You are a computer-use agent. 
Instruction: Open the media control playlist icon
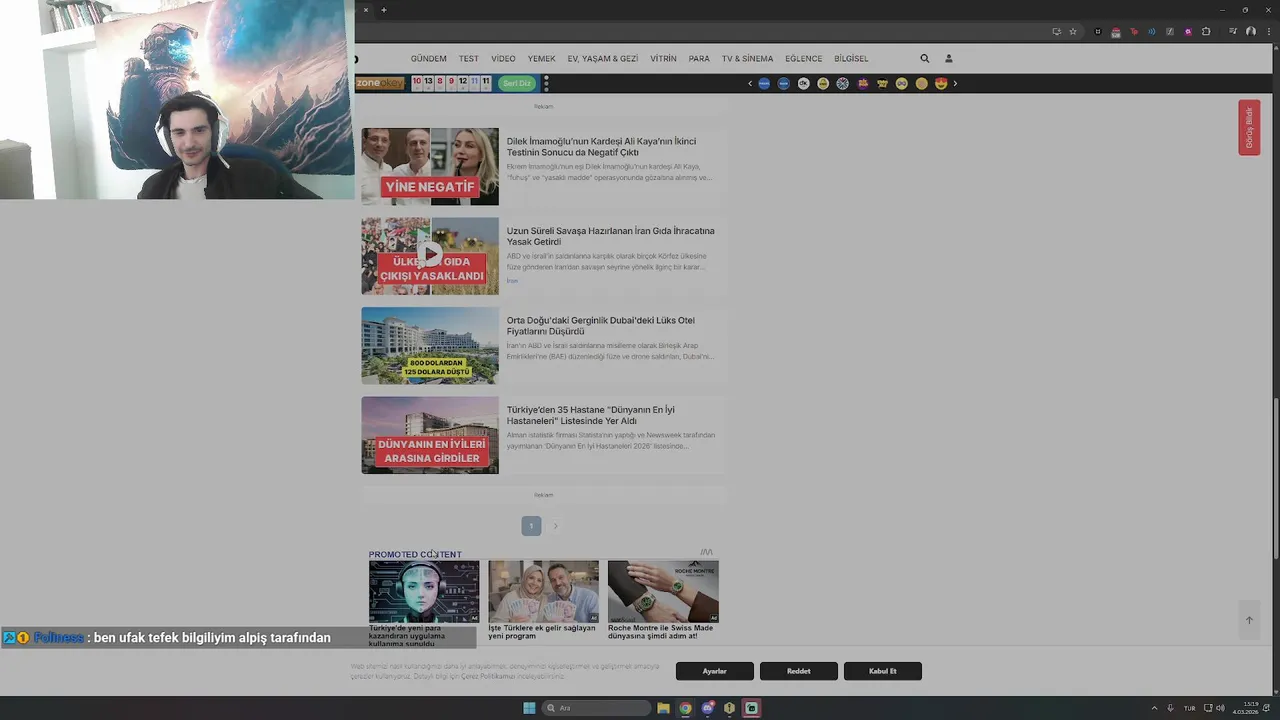point(1233,32)
